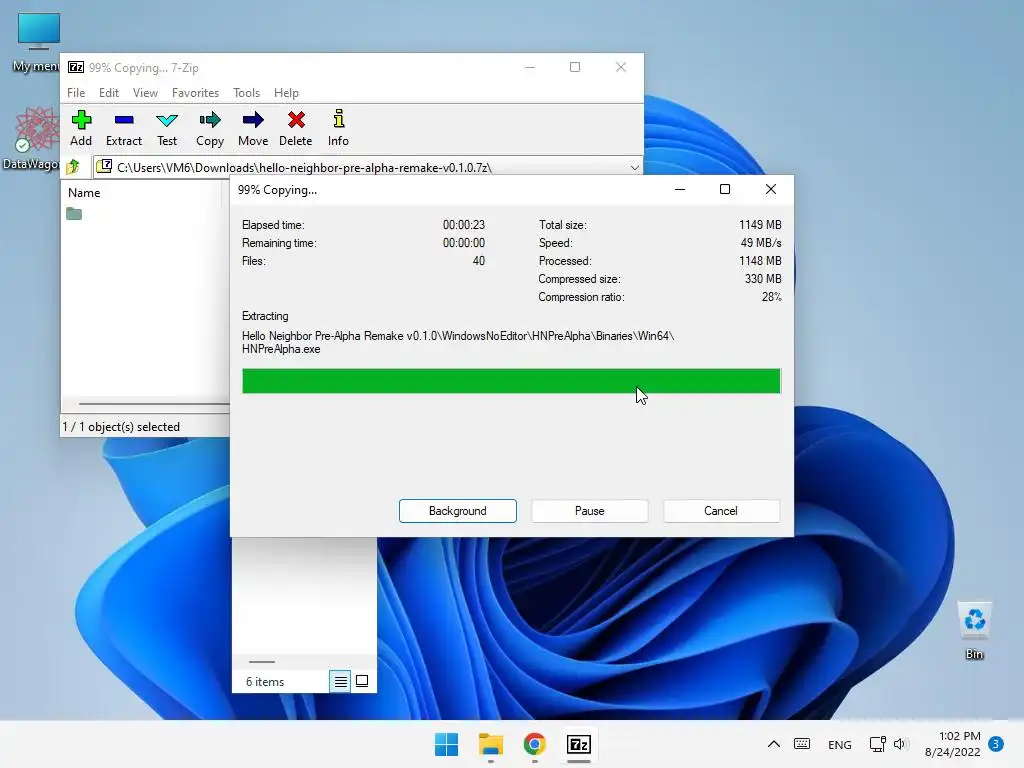Click the Move toolbar icon
Image resolution: width=1024 pixels, height=768 pixels.
(x=253, y=128)
